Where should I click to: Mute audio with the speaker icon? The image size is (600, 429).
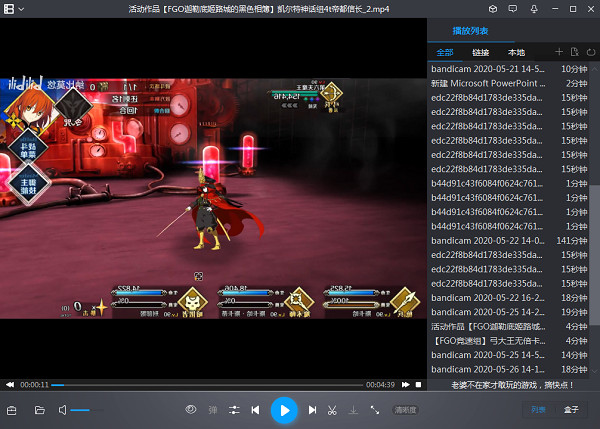pos(62,410)
